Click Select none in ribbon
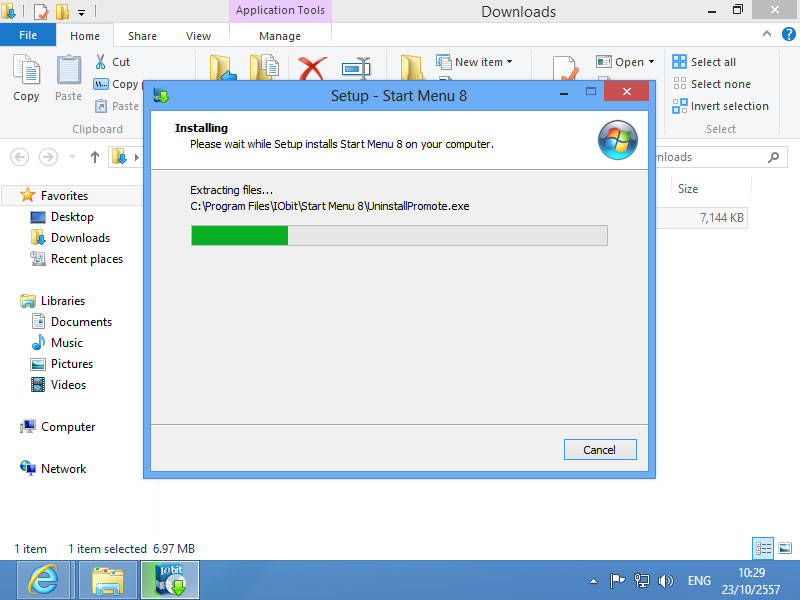The image size is (800, 600). [712, 84]
